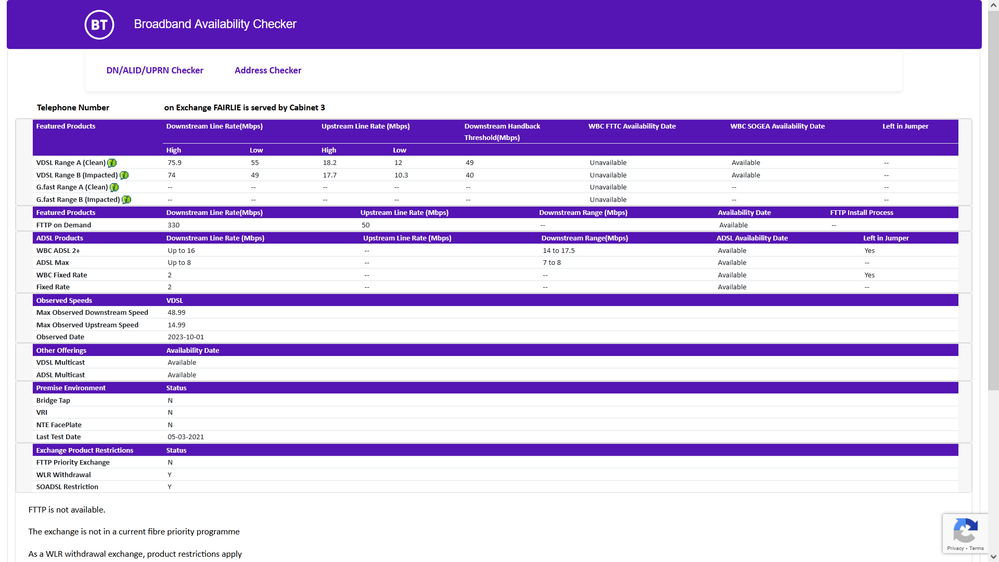Click the WBC ADSL 2+ row label
This screenshot has height=562, width=999.
[x=58, y=251]
